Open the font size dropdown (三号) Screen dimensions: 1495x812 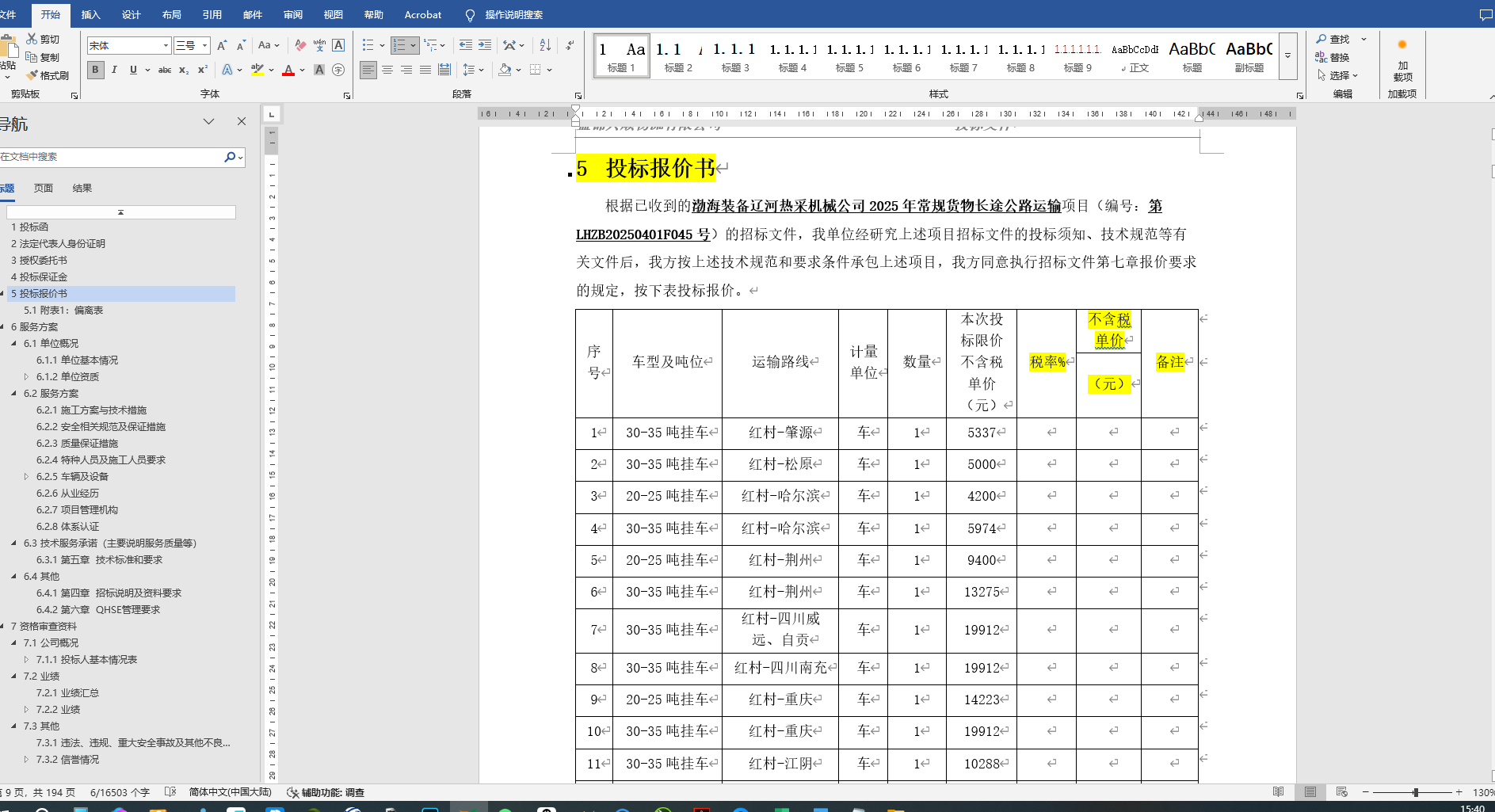click(205, 46)
